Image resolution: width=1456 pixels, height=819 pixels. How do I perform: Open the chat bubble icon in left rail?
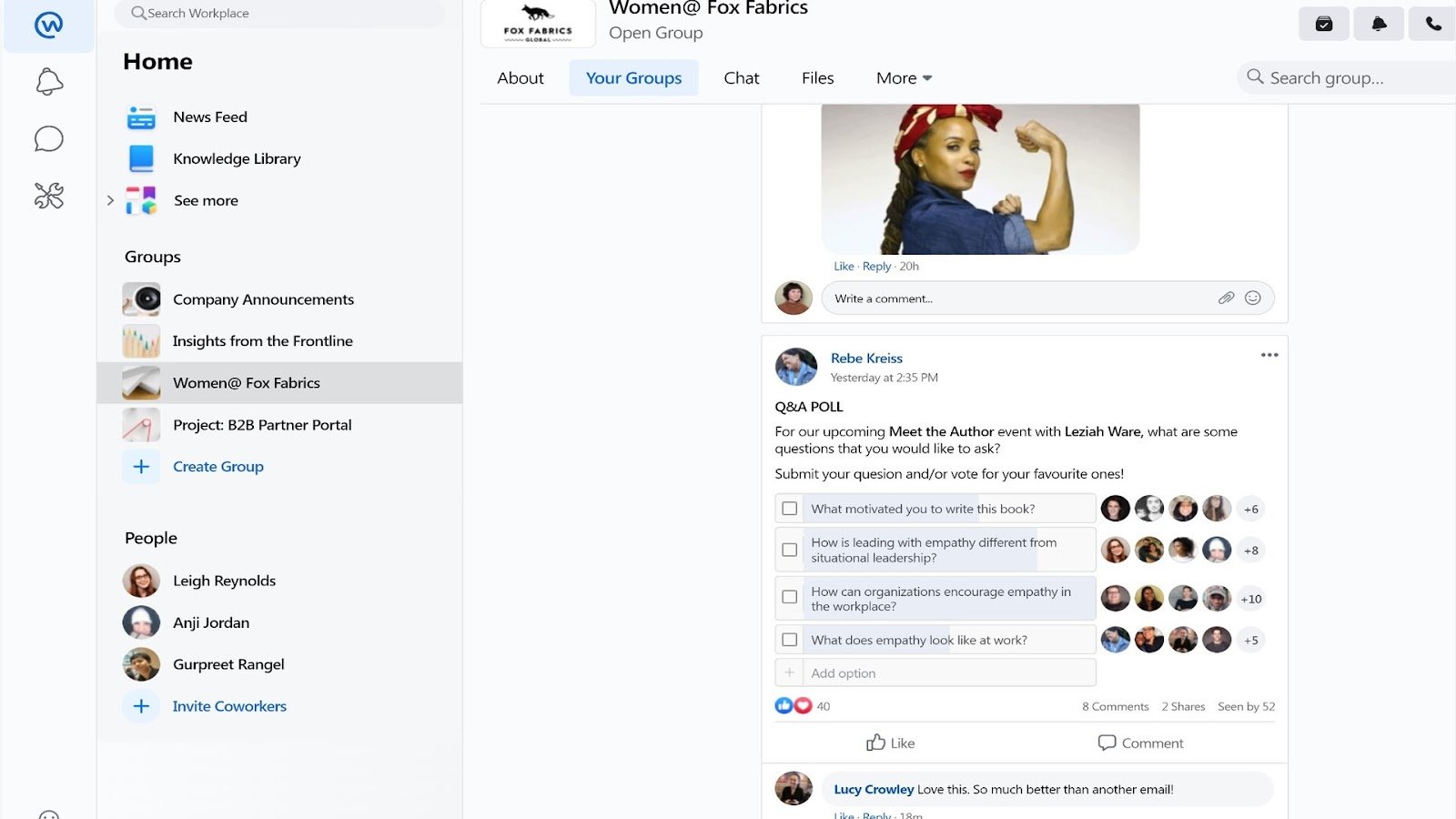point(49,138)
